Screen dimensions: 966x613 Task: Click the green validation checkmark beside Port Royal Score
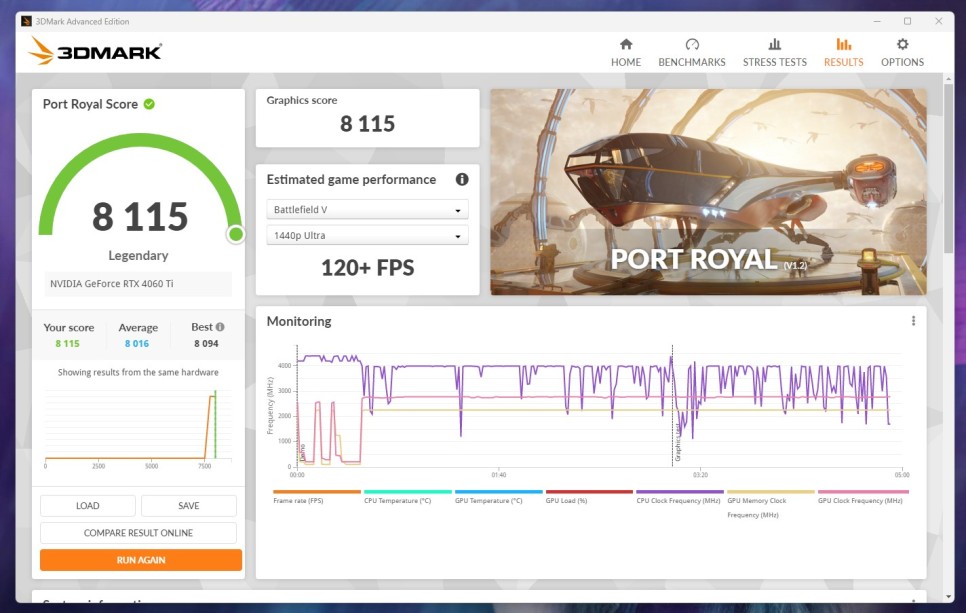149,104
